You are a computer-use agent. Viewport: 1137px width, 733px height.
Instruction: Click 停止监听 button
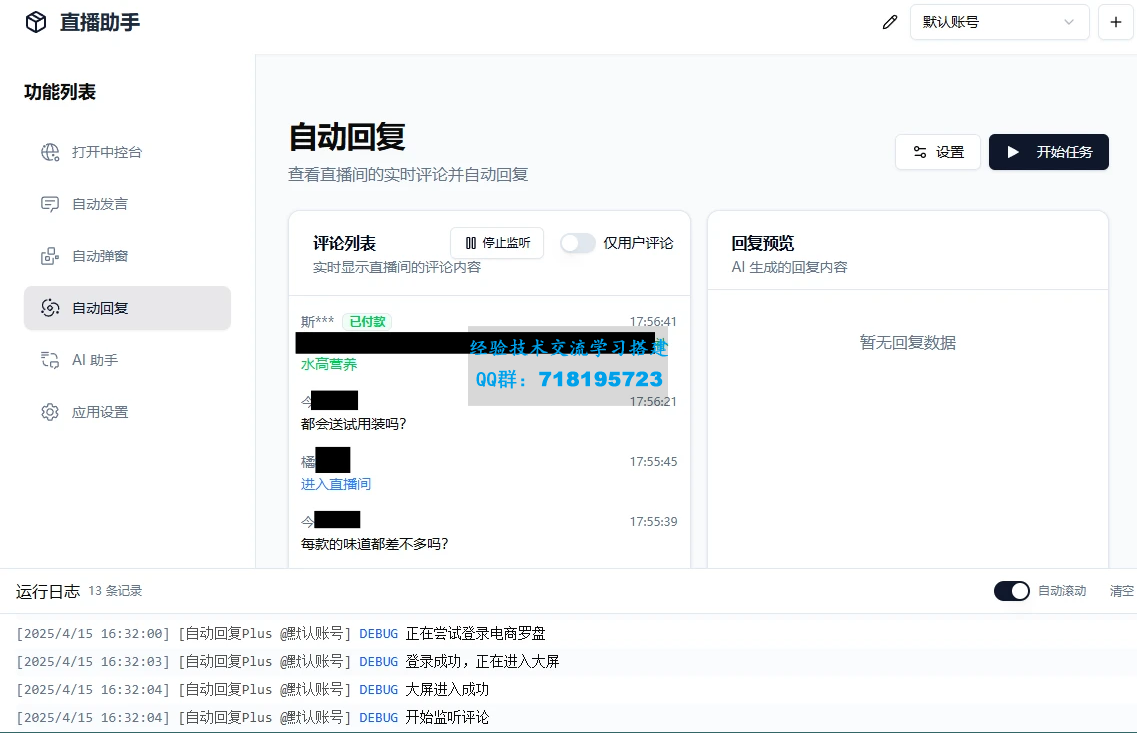pos(497,243)
